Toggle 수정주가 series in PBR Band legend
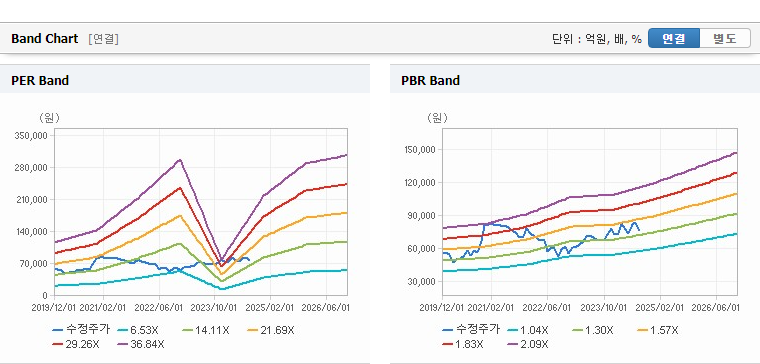Image resolution: width=760 pixels, height=364 pixels. coord(471,330)
